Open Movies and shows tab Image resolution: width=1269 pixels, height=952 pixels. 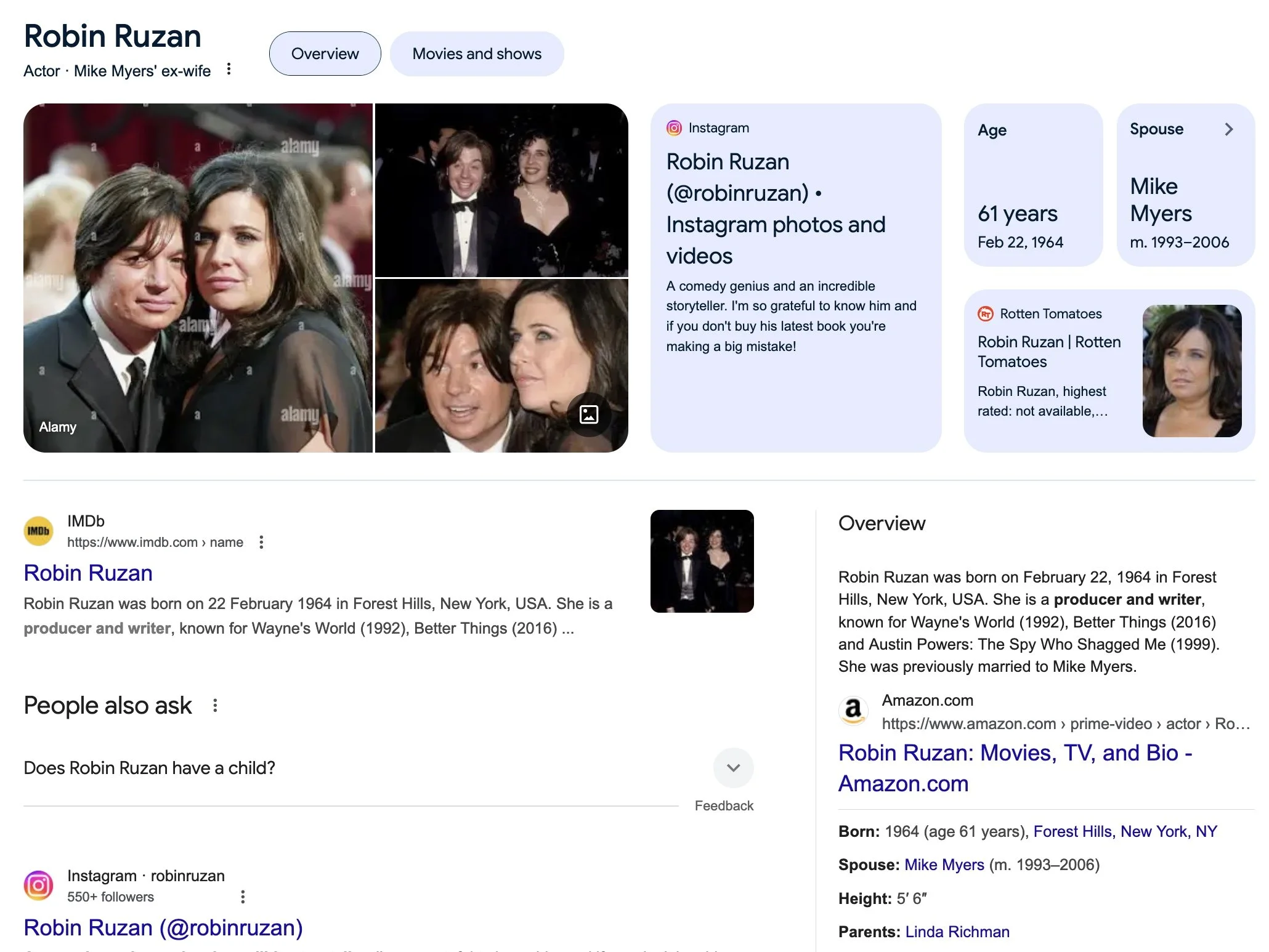tap(477, 54)
